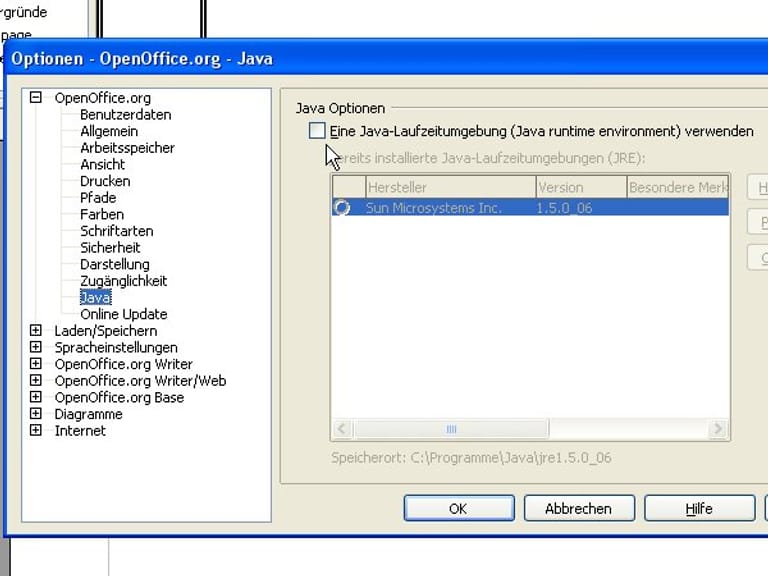This screenshot has width=768, height=576.
Task: Select the OpenOffice.org Writer/Web label
Action: pyautogui.click(x=141, y=381)
